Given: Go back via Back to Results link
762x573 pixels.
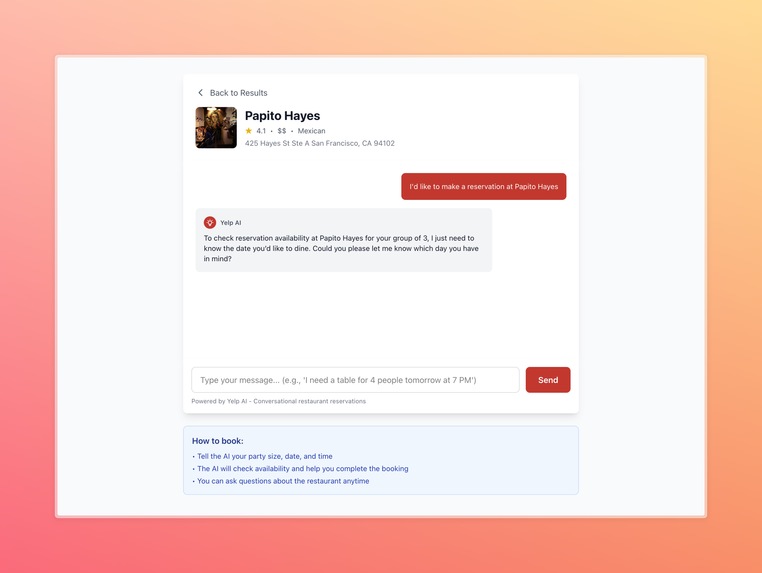Looking at the screenshot, I should 238,93.
